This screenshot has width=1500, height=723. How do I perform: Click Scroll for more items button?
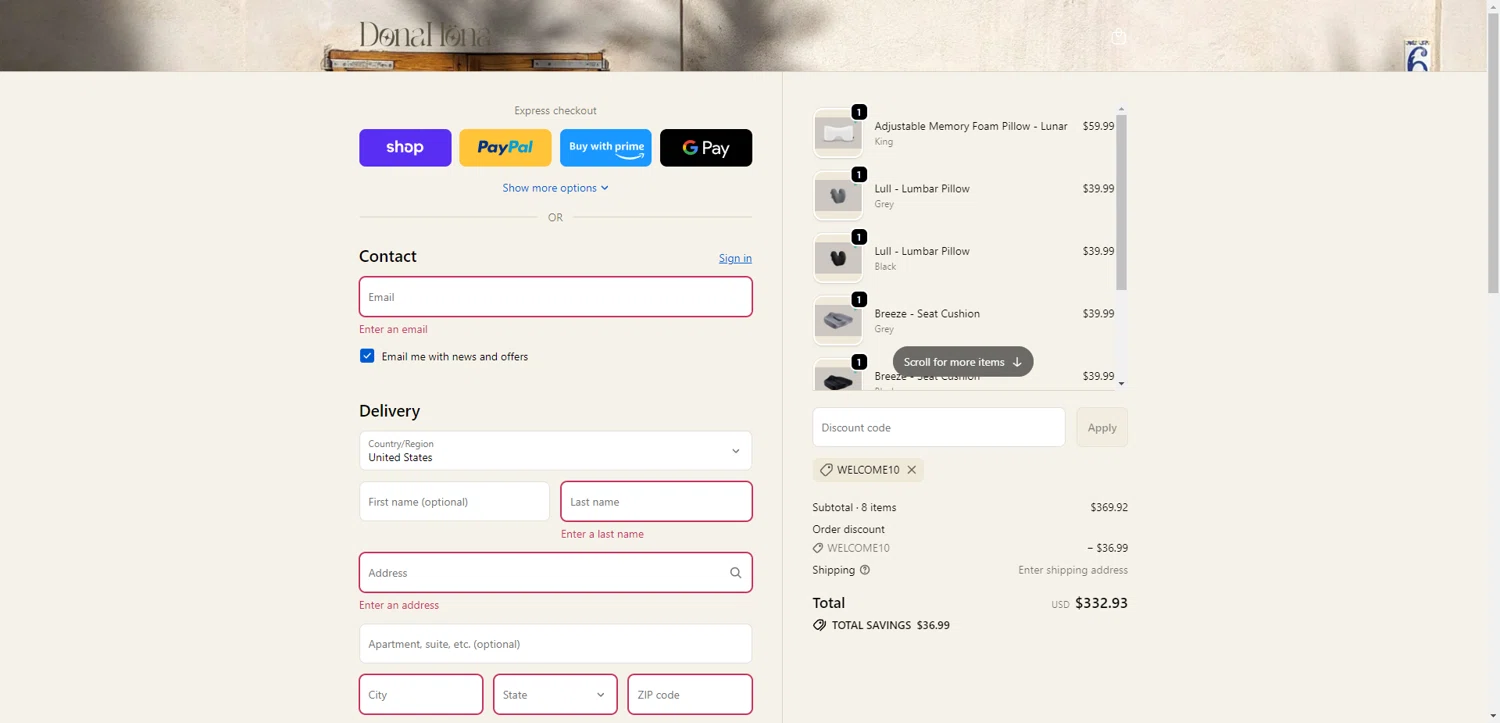point(962,362)
